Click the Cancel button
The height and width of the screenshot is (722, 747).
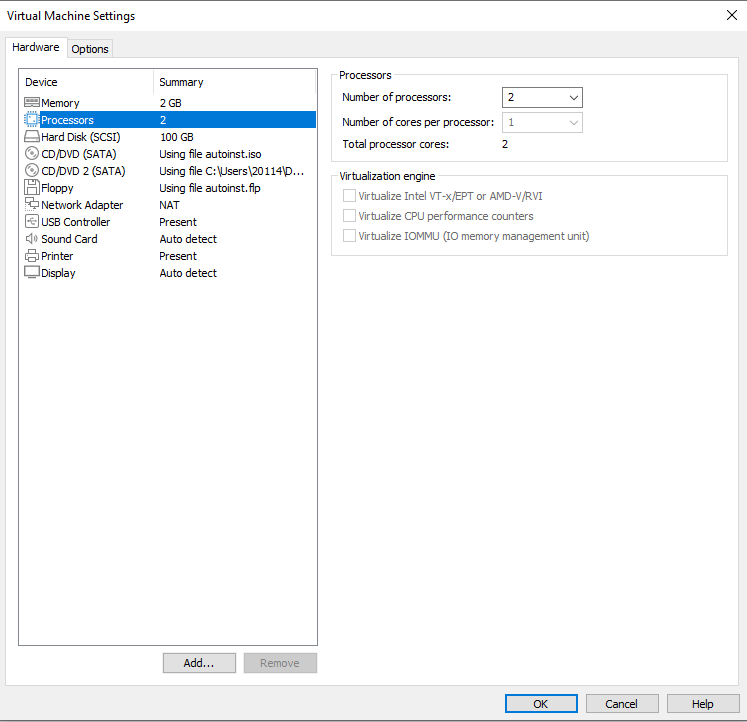point(622,704)
